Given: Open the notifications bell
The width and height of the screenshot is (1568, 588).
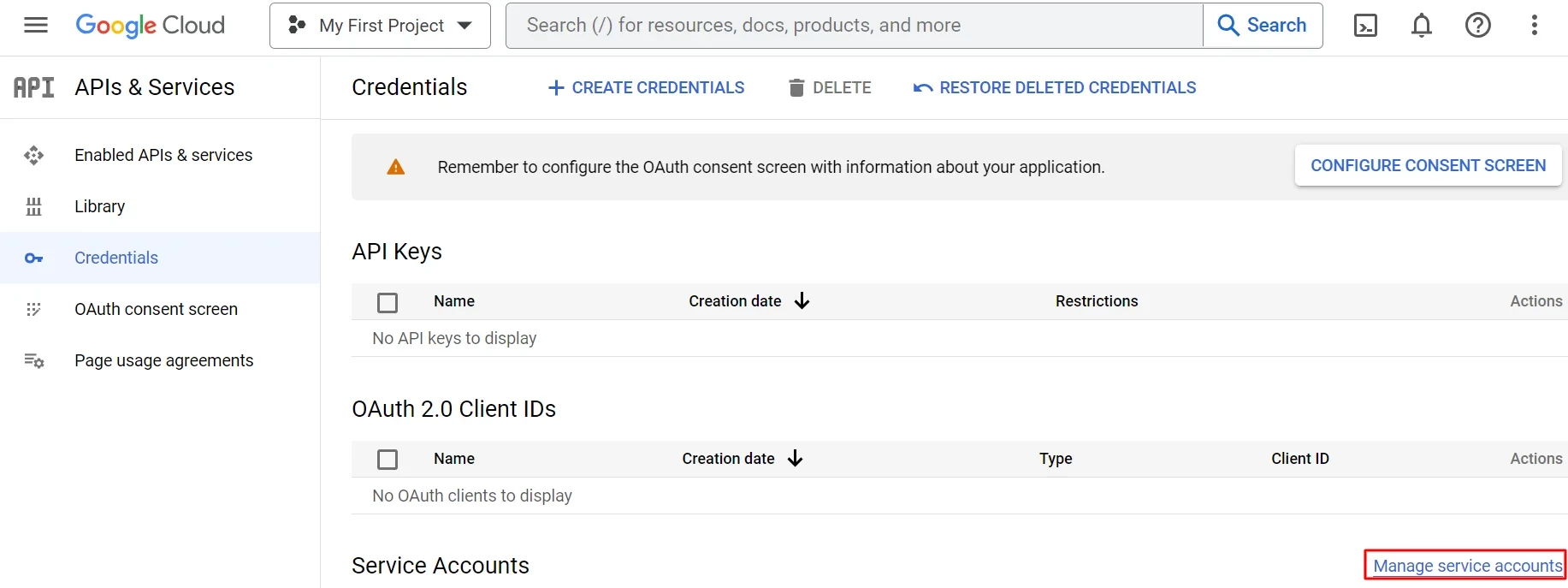Looking at the screenshot, I should click(1421, 26).
